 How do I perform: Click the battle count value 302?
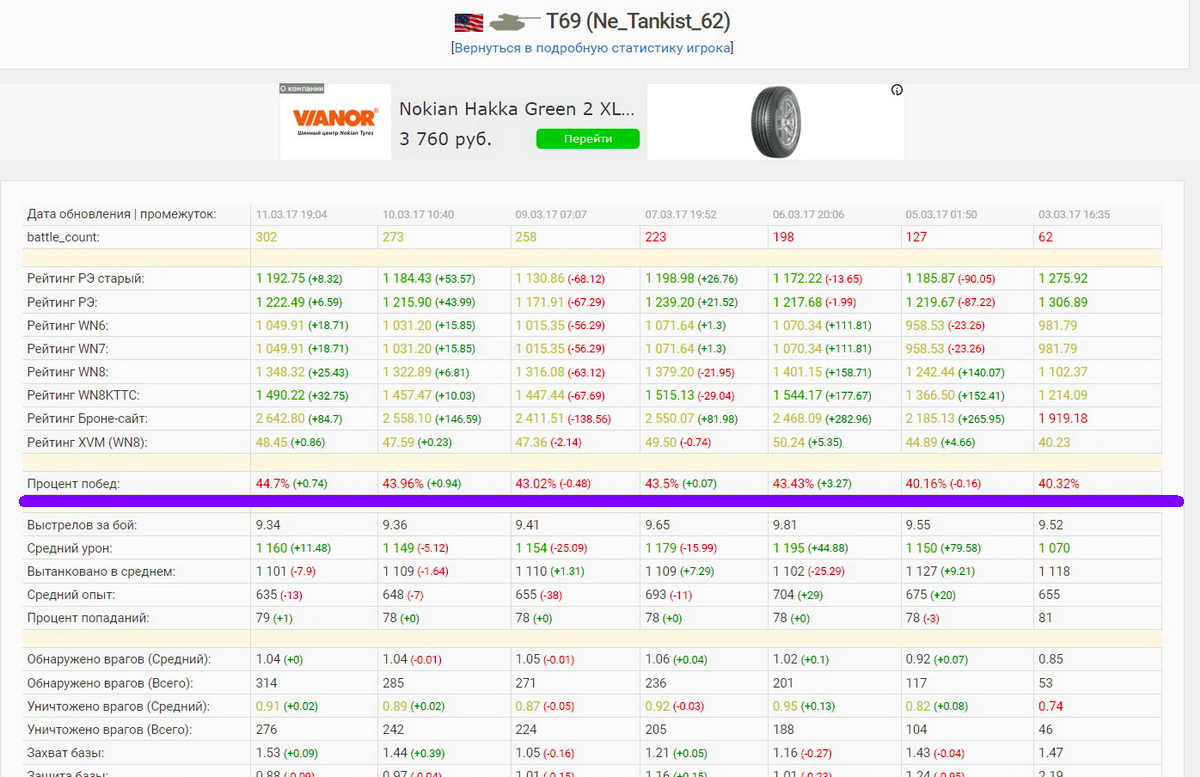coord(267,237)
